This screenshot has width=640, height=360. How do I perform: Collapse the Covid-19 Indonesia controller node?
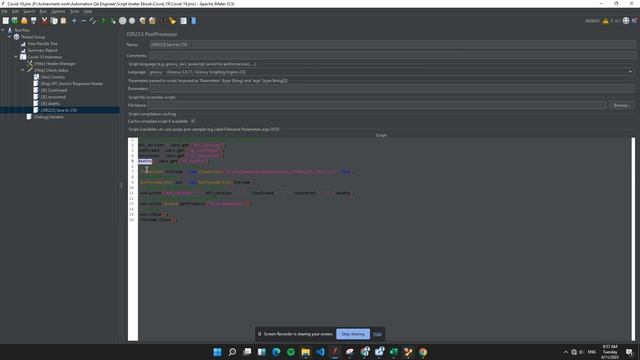16,57
